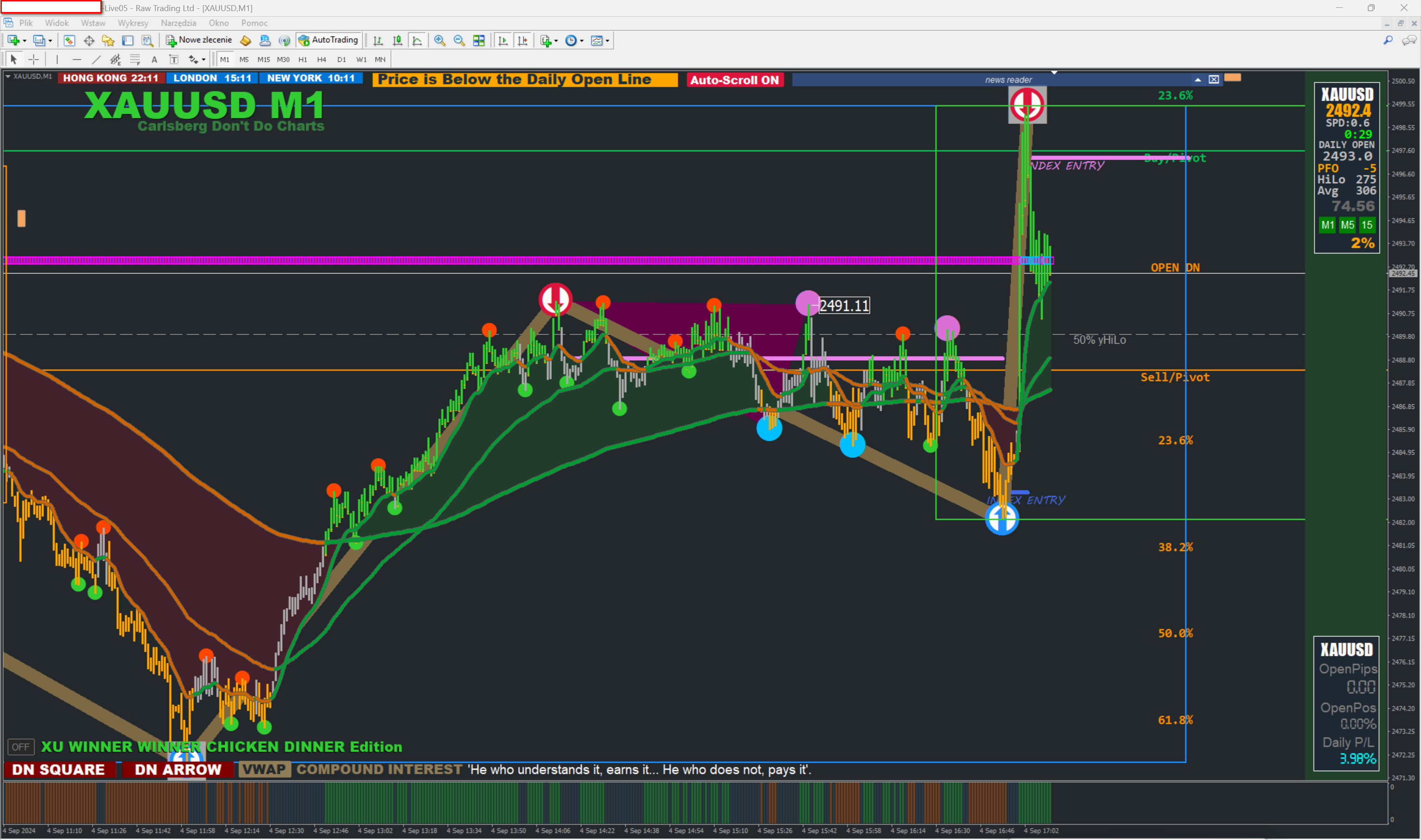Screen dimensions: 1421x840
Task: Open the Market Watch panel icon
Action: coord(69,41)
